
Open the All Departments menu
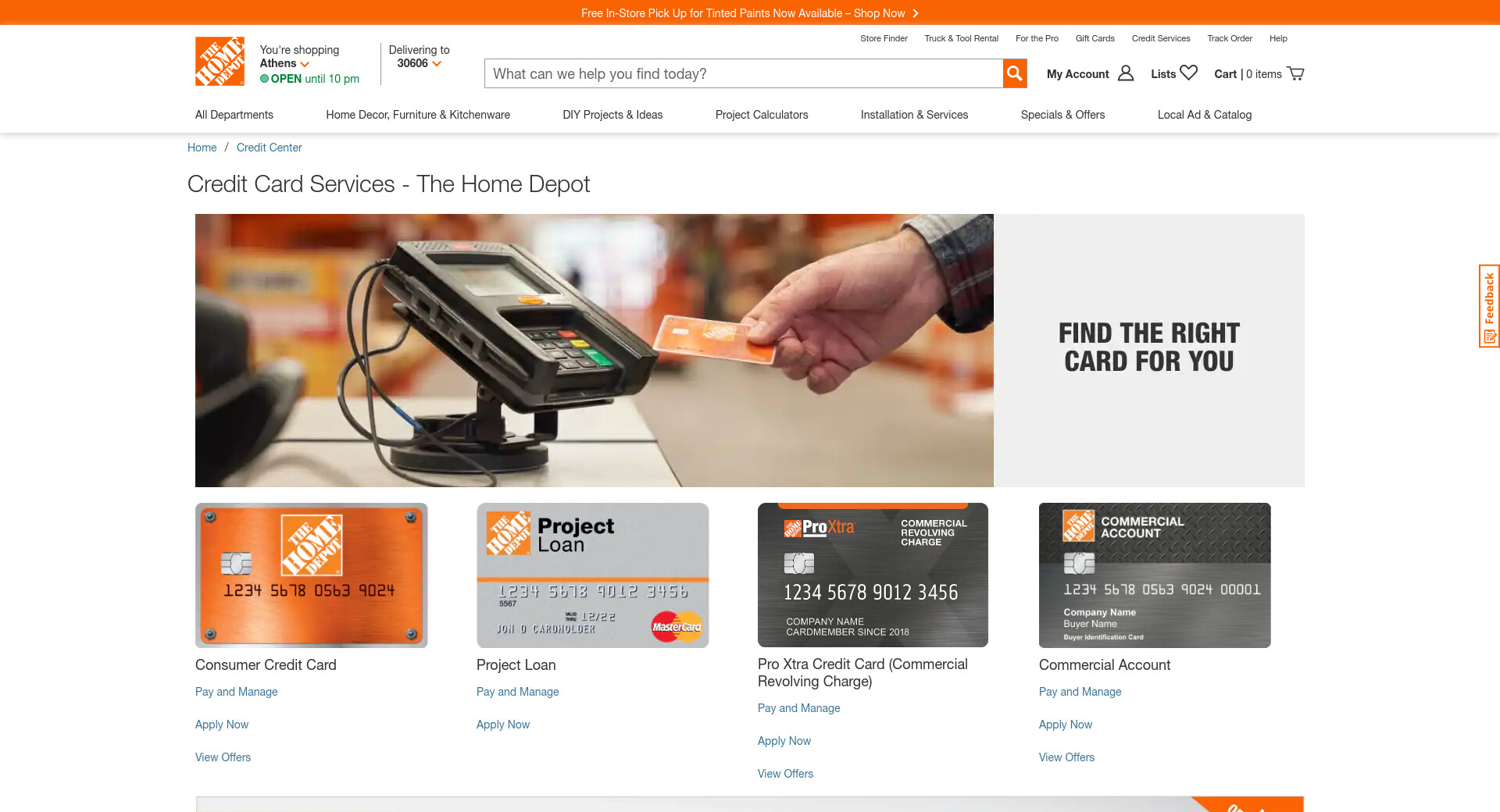click(234, 115)
